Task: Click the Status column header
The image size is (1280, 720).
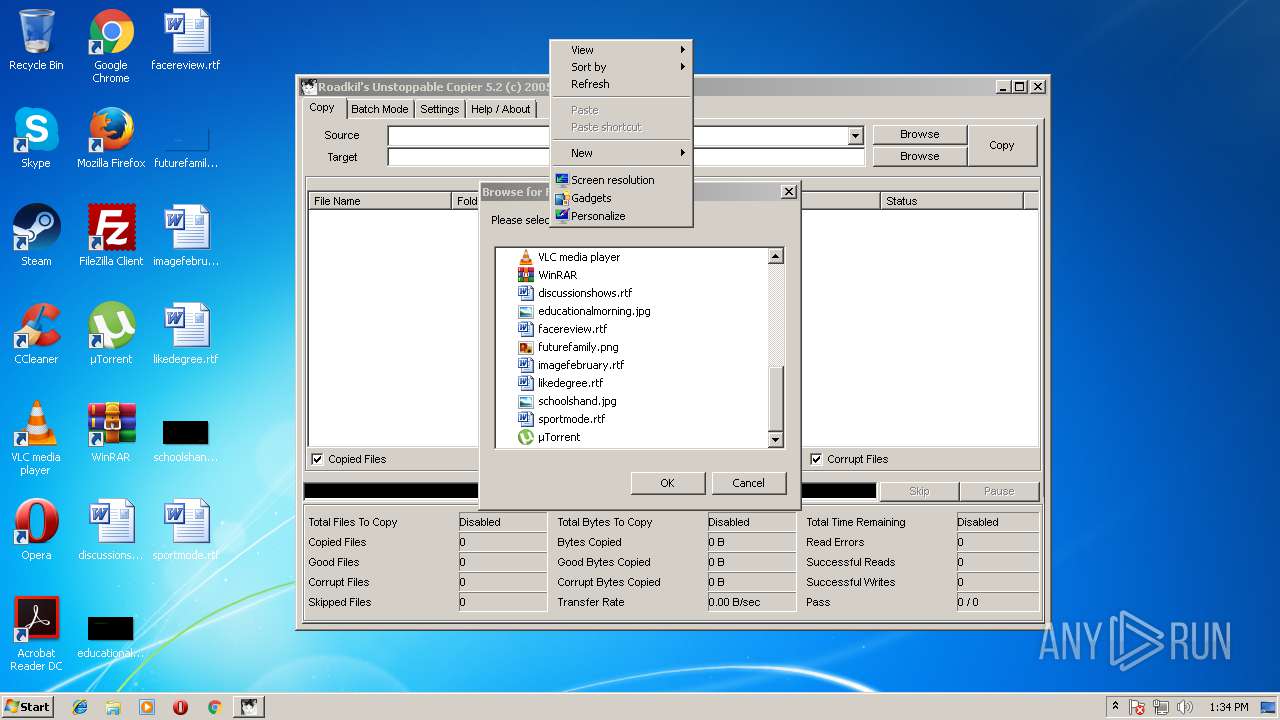Action: [x=952, y=201]
